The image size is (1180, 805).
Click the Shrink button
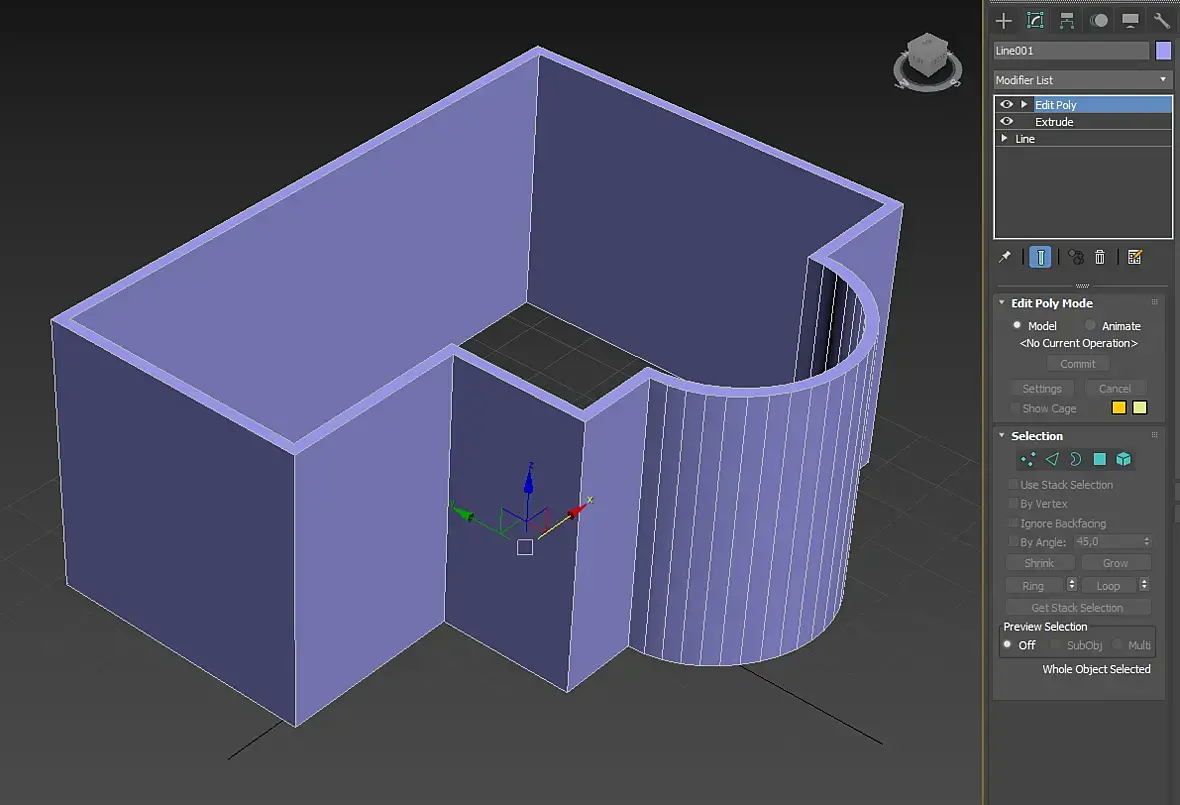[1039, 563]
